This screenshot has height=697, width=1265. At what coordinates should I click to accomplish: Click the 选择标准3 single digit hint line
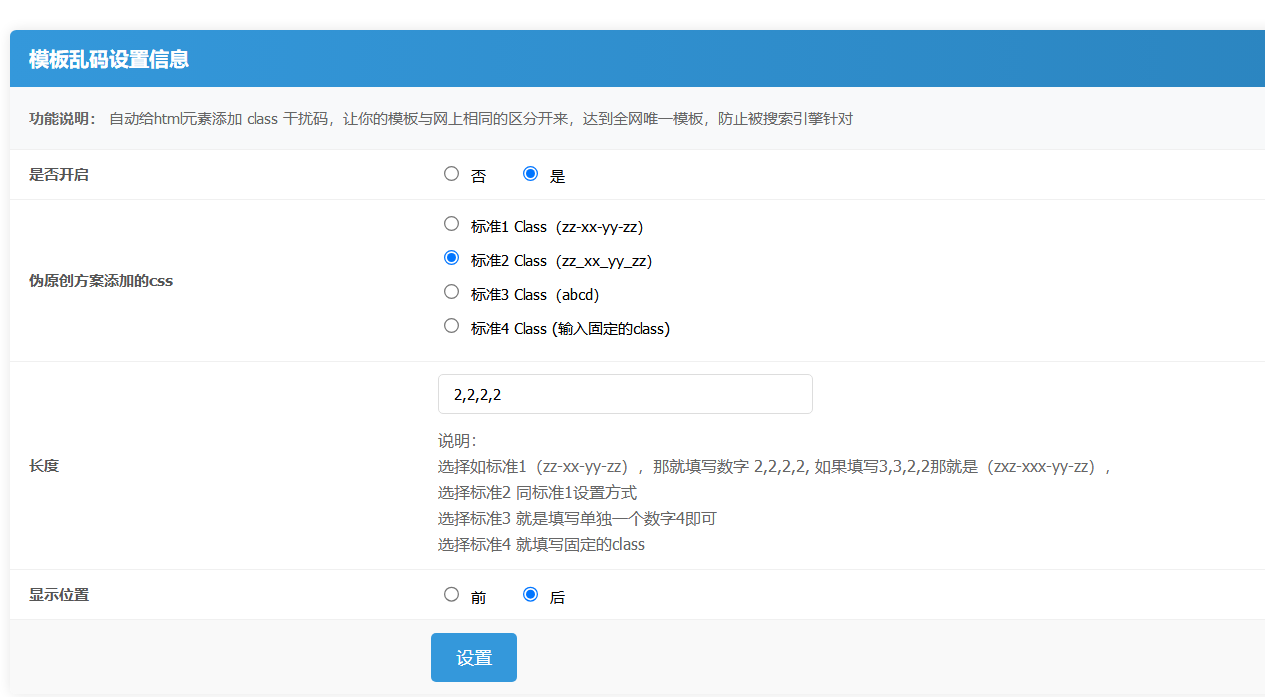(x=577, y=518)
